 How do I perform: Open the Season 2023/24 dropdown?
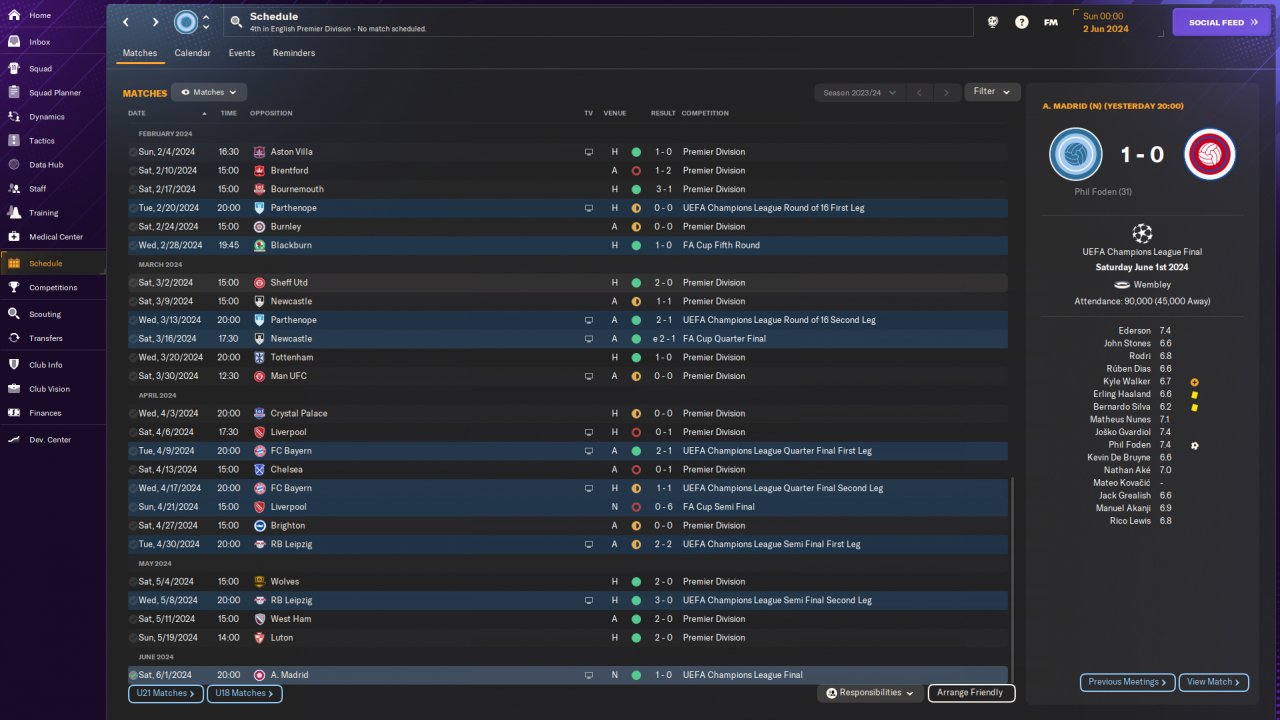pyautogui.click(x=859, y=93)
